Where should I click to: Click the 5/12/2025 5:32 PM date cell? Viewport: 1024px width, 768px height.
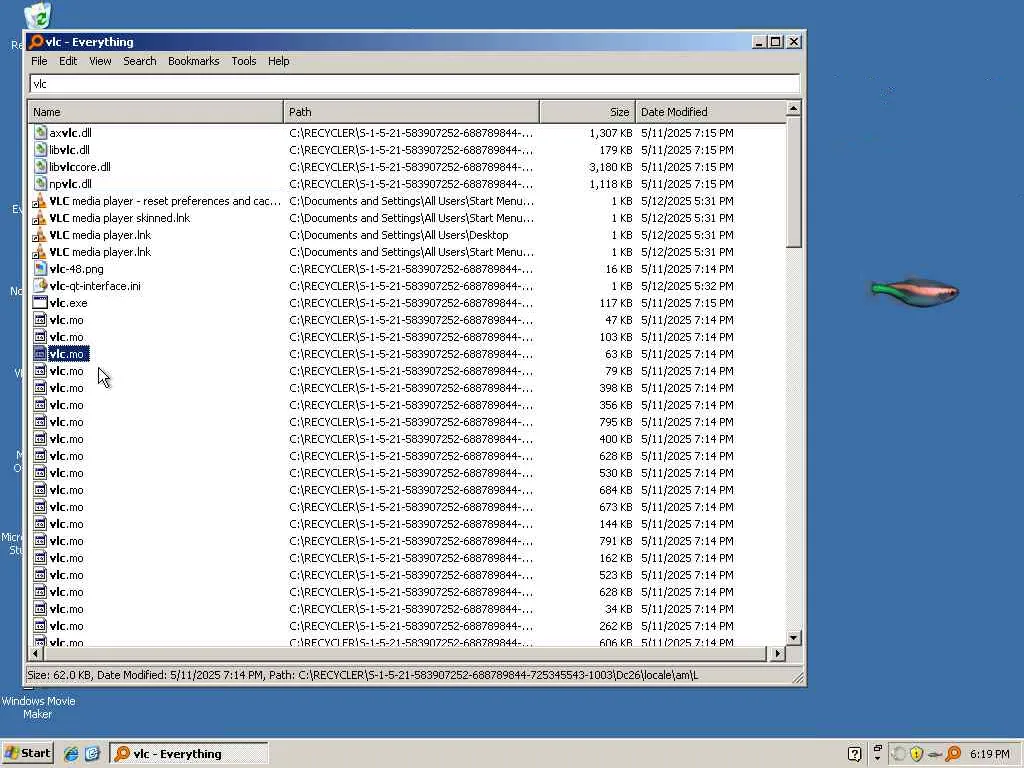tap(687, 286)
